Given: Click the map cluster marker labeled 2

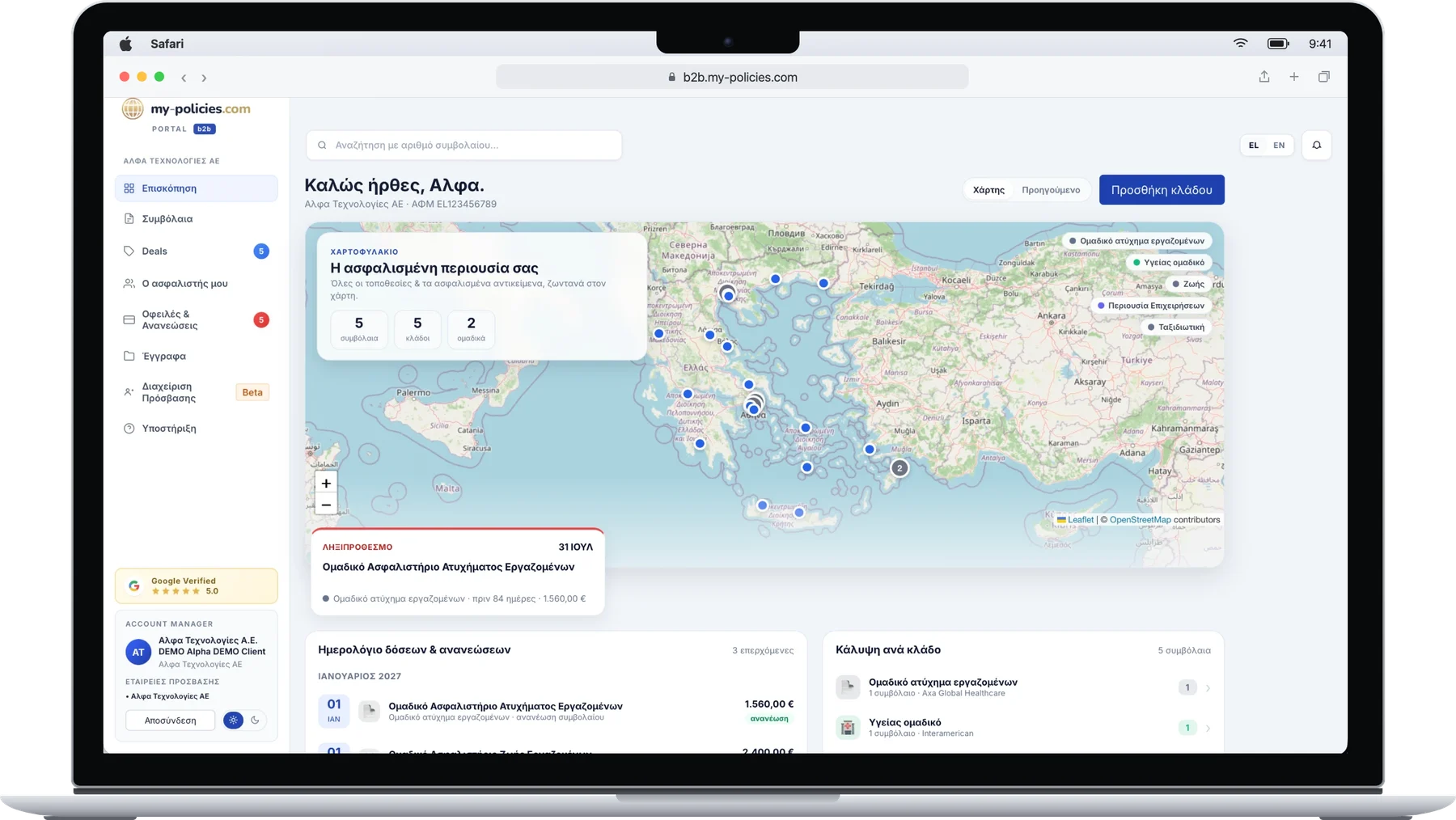Looking at the screenshot, I should click(x=899, y=468).
